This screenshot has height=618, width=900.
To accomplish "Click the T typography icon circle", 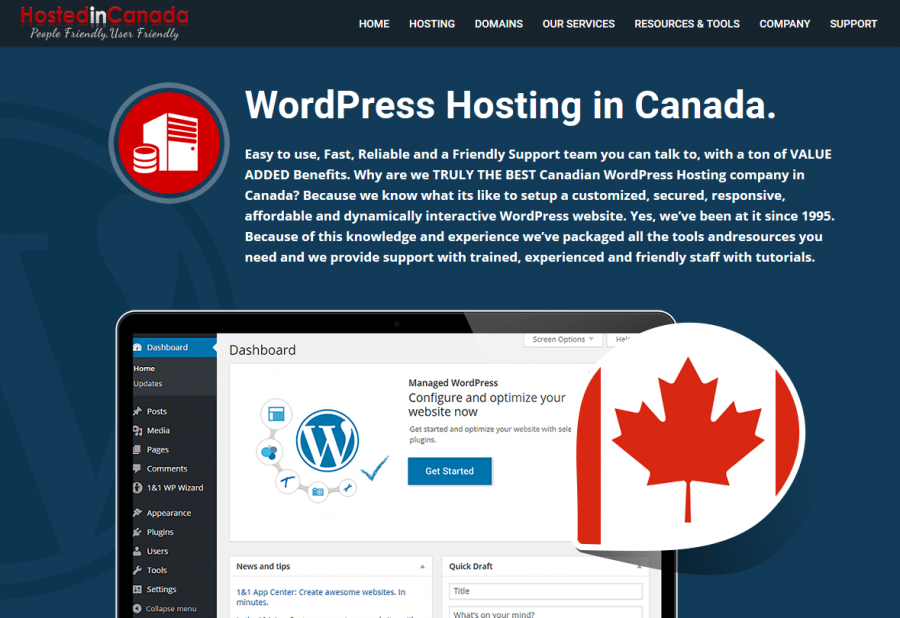I will [287, 481].
